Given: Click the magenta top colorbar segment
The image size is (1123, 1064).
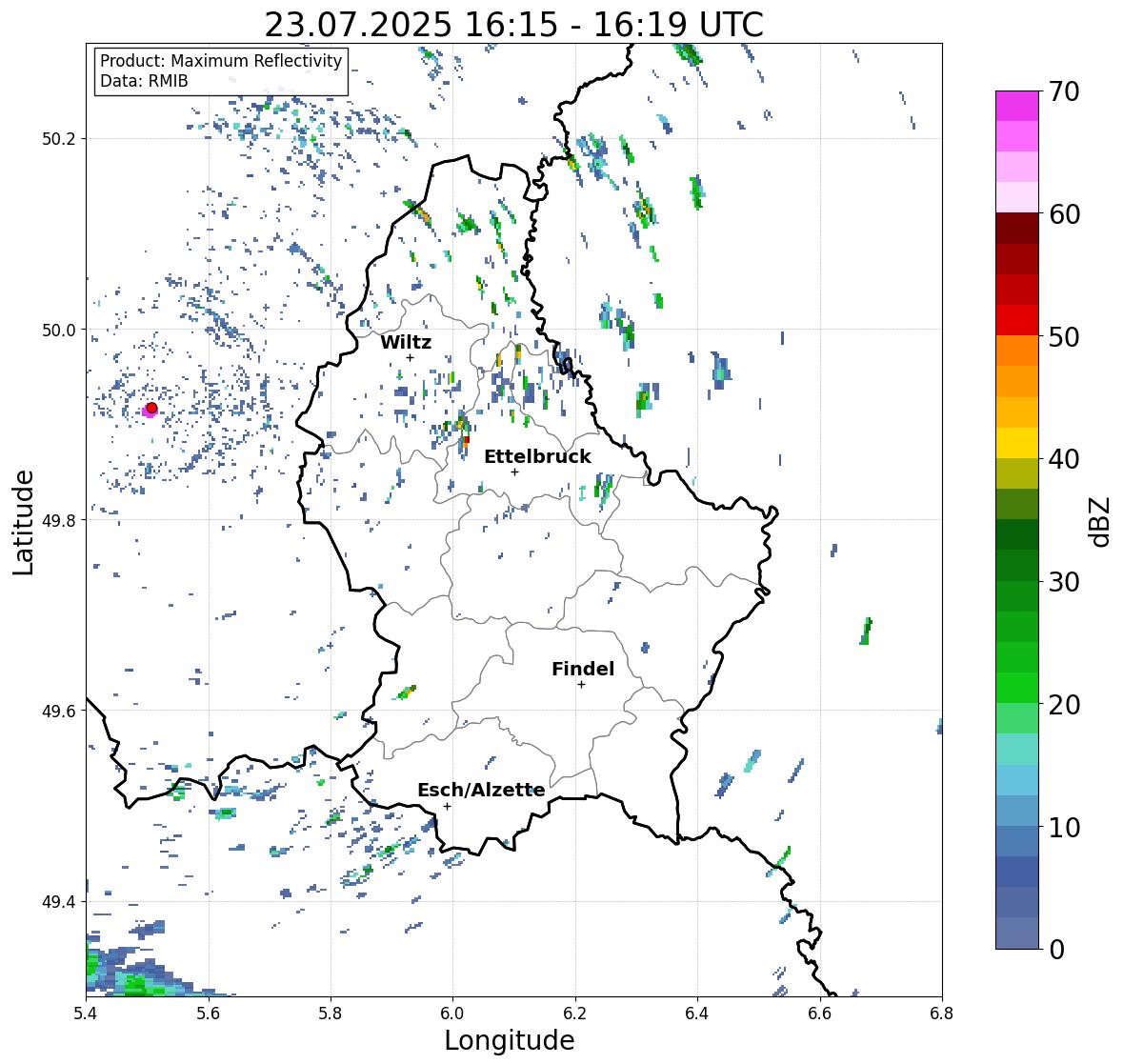Looking at the screenshot, I should pos(1017,106).
